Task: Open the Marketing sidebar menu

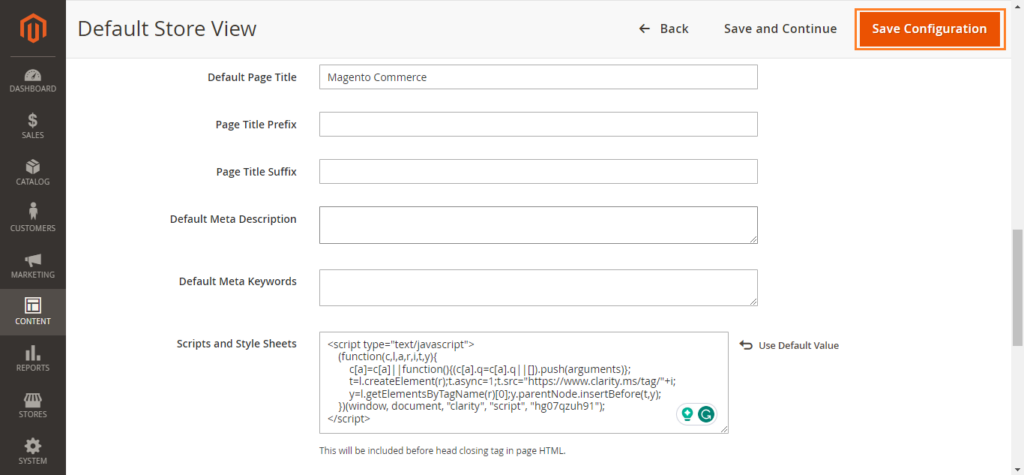Action: 33,266
